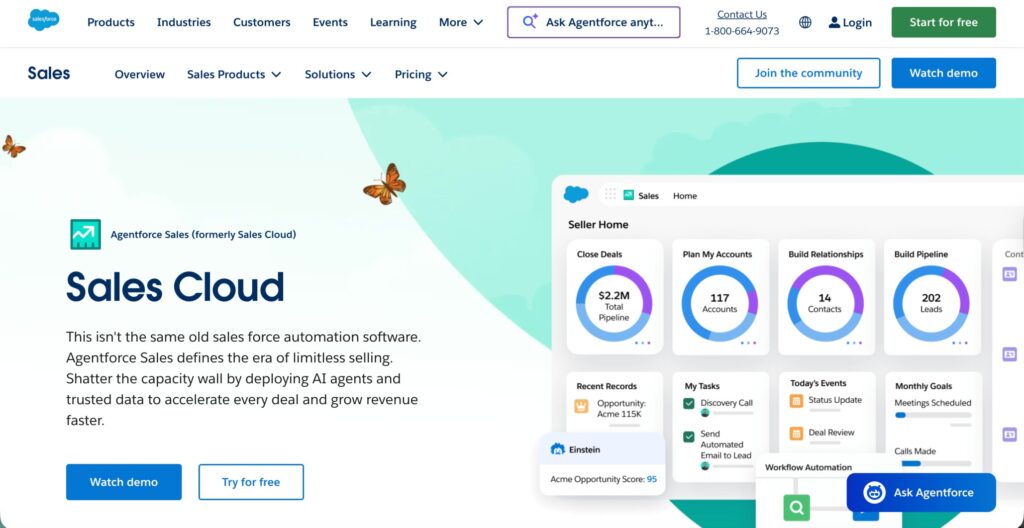Image resolution: width=1024 pixels, height=528 pixels.
Task: Click the Today's Events card heading
Action: pyautogui.click(x=818, y=384)
